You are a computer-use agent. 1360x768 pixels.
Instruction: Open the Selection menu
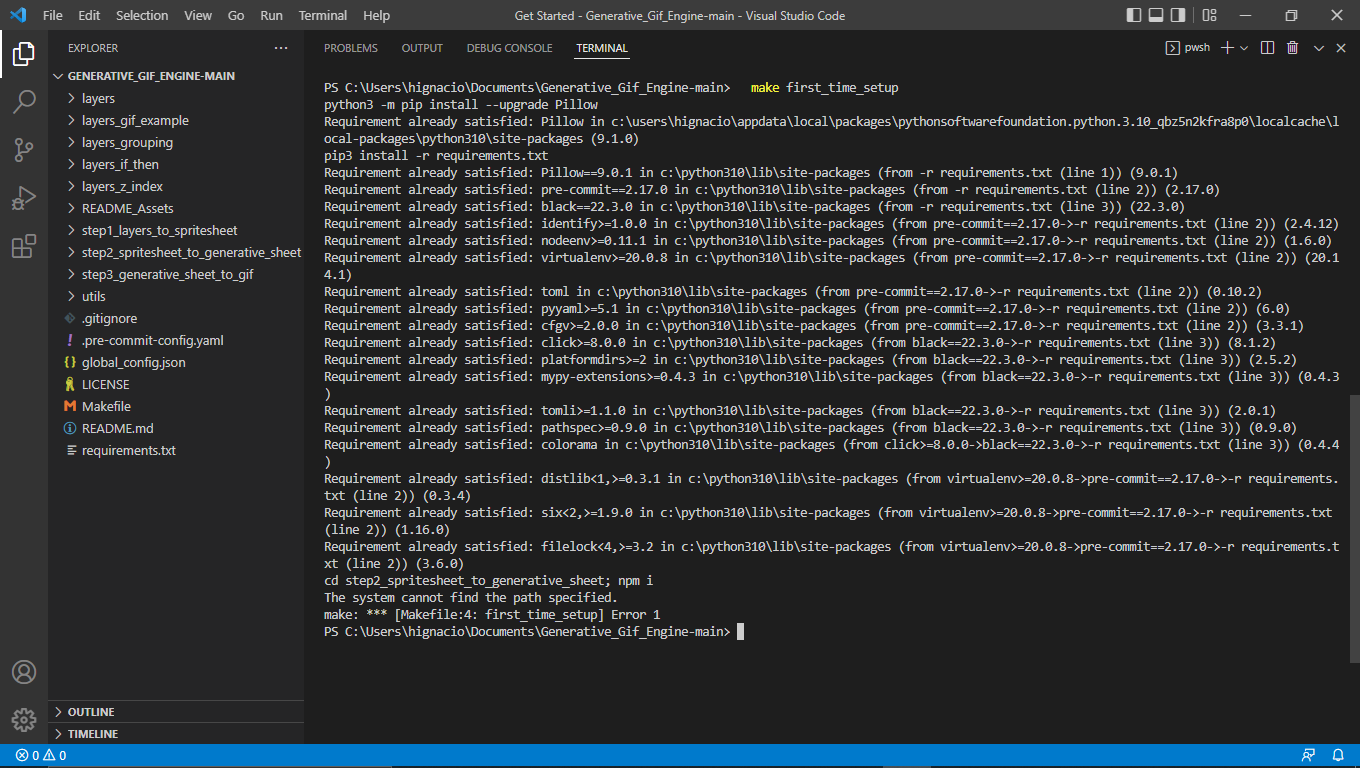pos(142,15)
